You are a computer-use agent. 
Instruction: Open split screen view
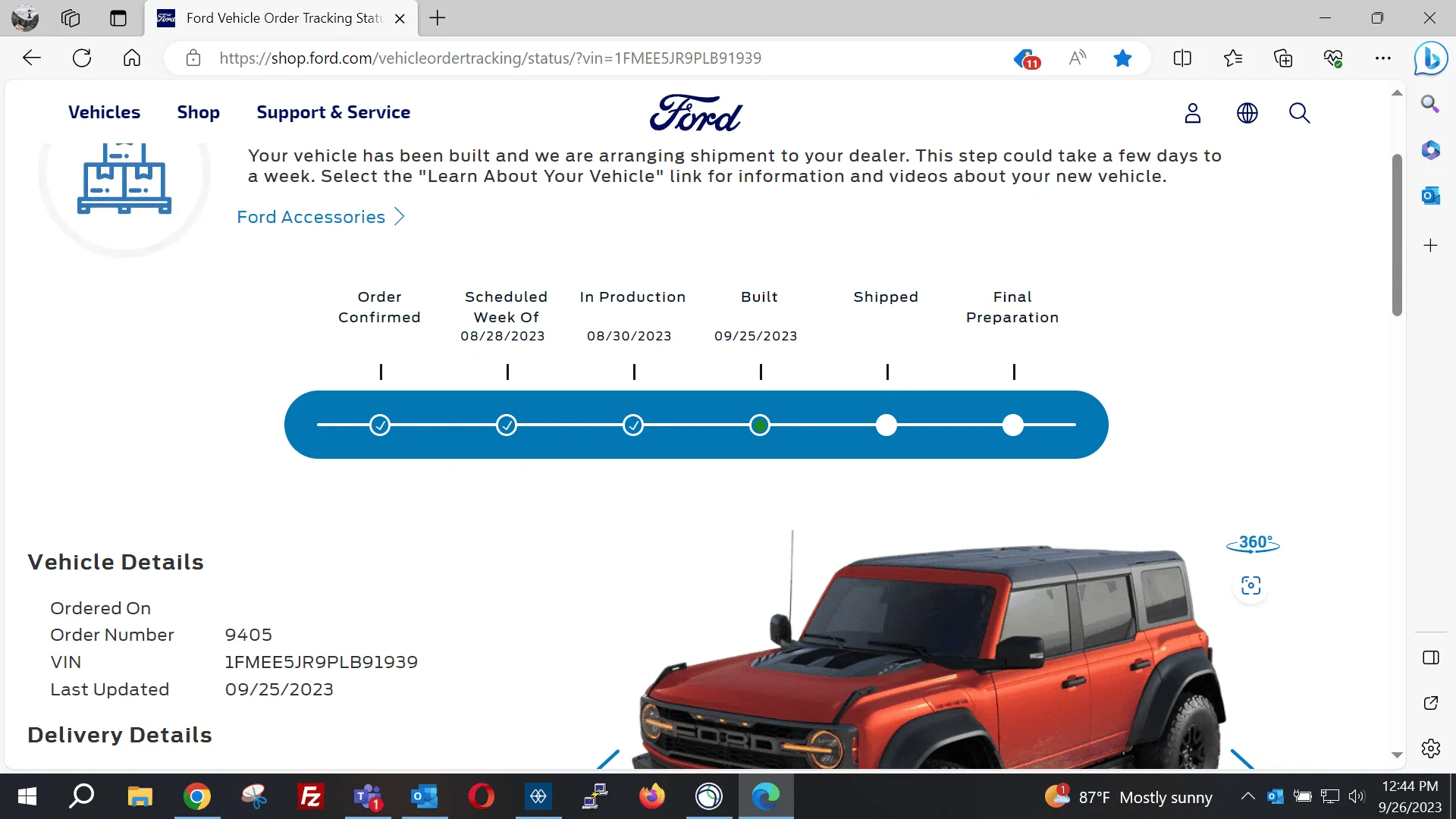(1182, 58)
